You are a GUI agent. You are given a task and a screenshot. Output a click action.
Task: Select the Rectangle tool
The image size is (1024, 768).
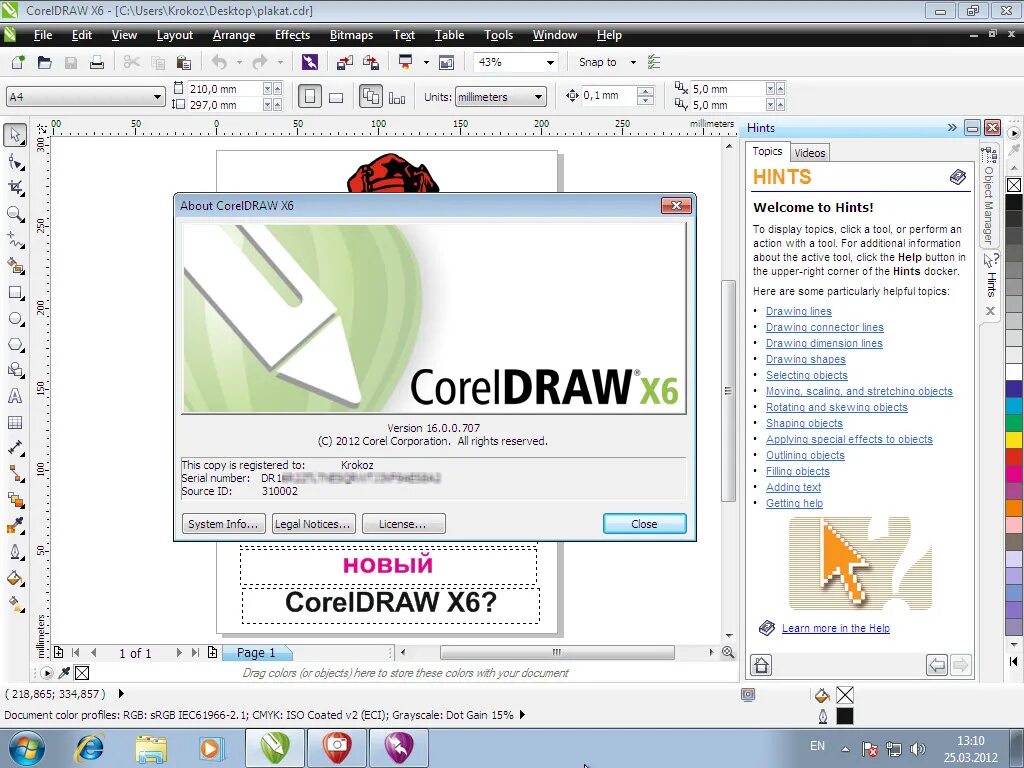15,293
